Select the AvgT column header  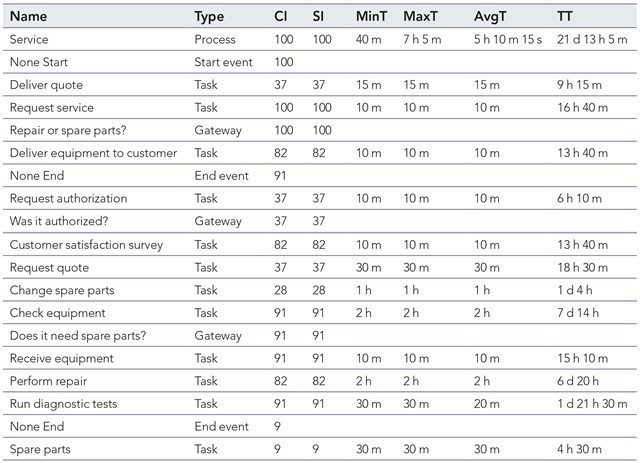pos(491,17)
